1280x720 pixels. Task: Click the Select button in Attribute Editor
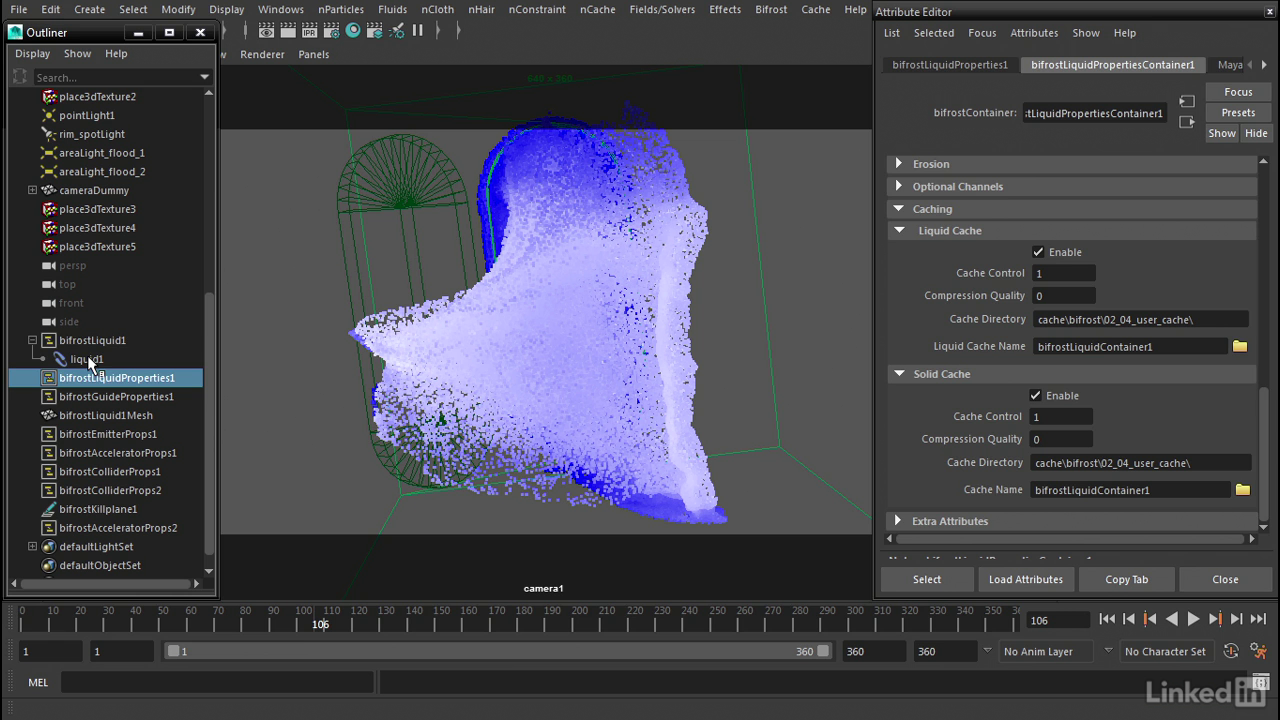point(927,579)
